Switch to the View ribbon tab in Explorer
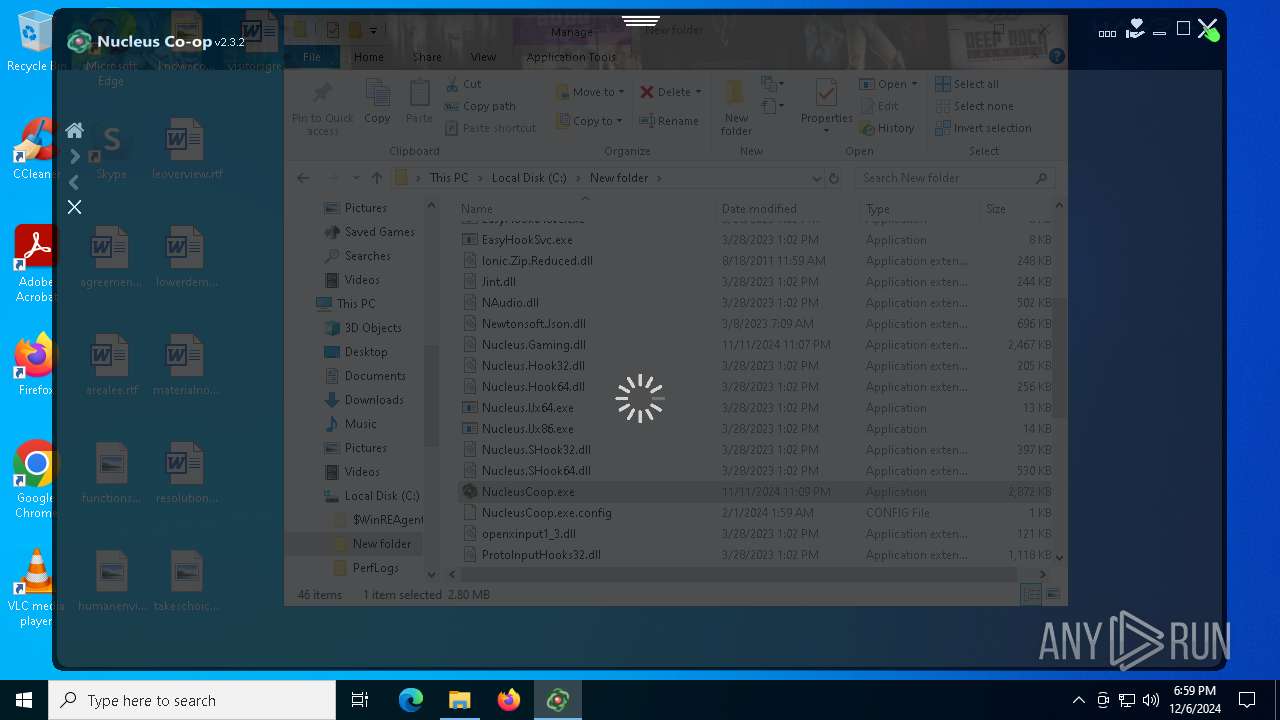This screenshot has height=720, width=1280. pyautogui.click(x=483, y=57)
